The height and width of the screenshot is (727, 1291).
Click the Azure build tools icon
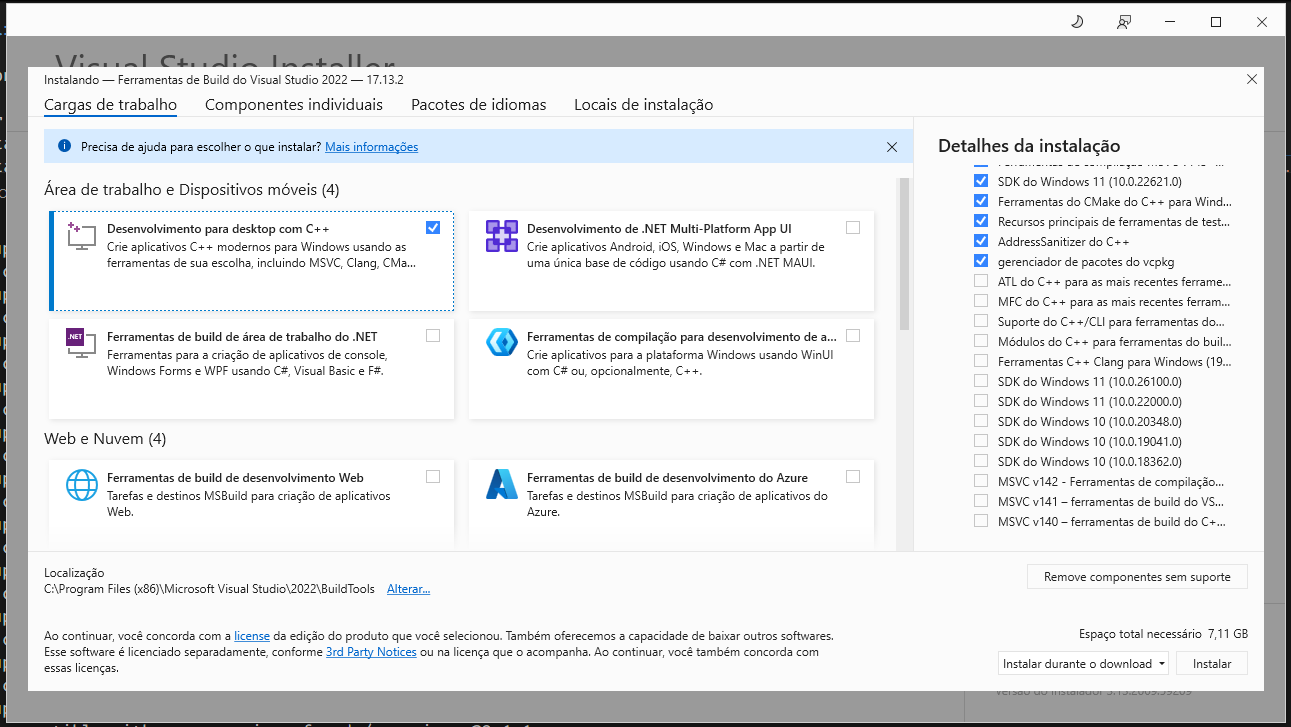[500, 484]
